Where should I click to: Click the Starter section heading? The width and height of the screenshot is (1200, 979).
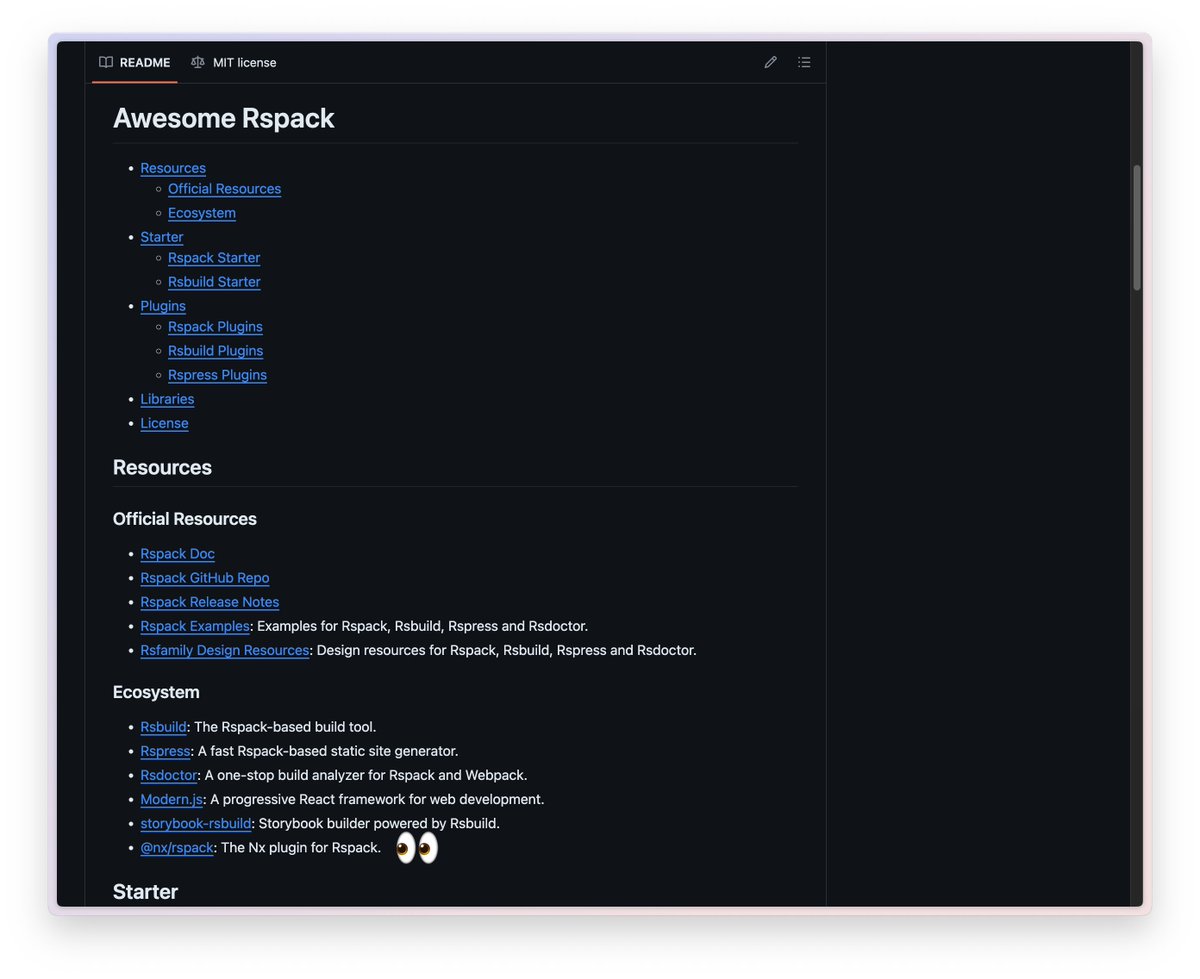(145, 891)
